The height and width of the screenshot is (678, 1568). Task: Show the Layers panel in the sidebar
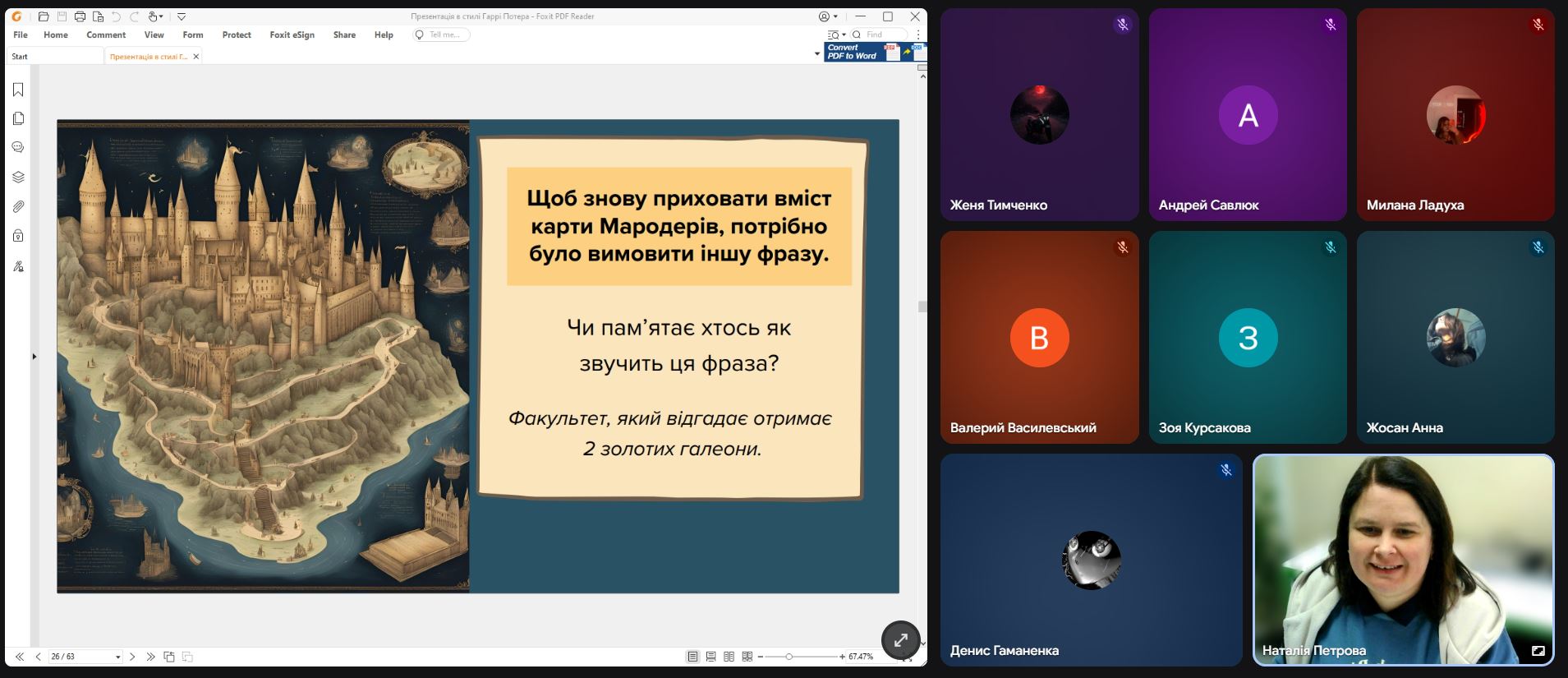coord(18,177)
